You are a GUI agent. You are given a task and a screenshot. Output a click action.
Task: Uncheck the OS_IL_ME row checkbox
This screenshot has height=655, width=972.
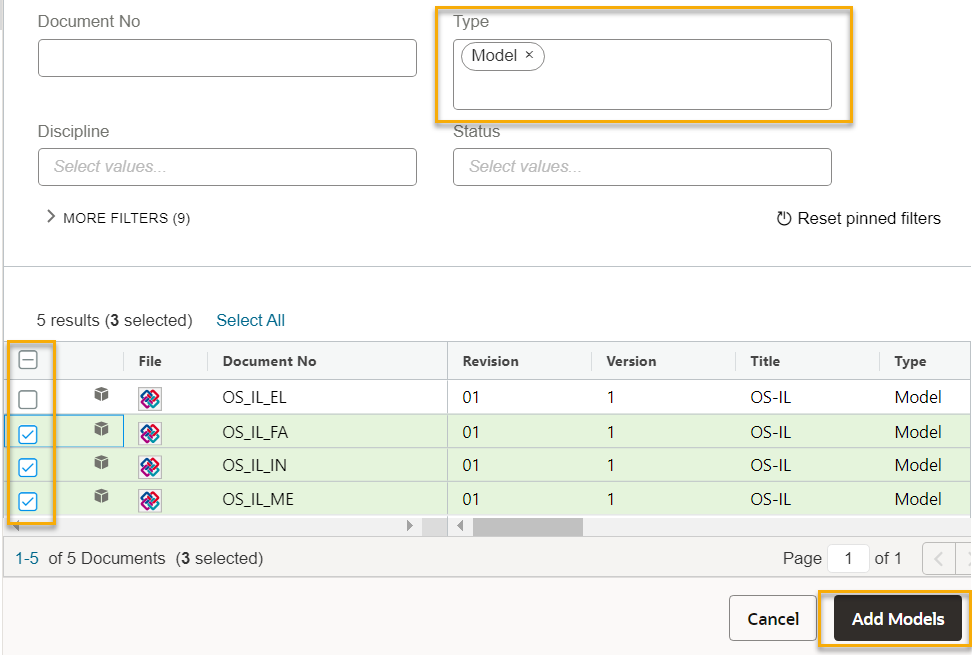click(28, 501)
